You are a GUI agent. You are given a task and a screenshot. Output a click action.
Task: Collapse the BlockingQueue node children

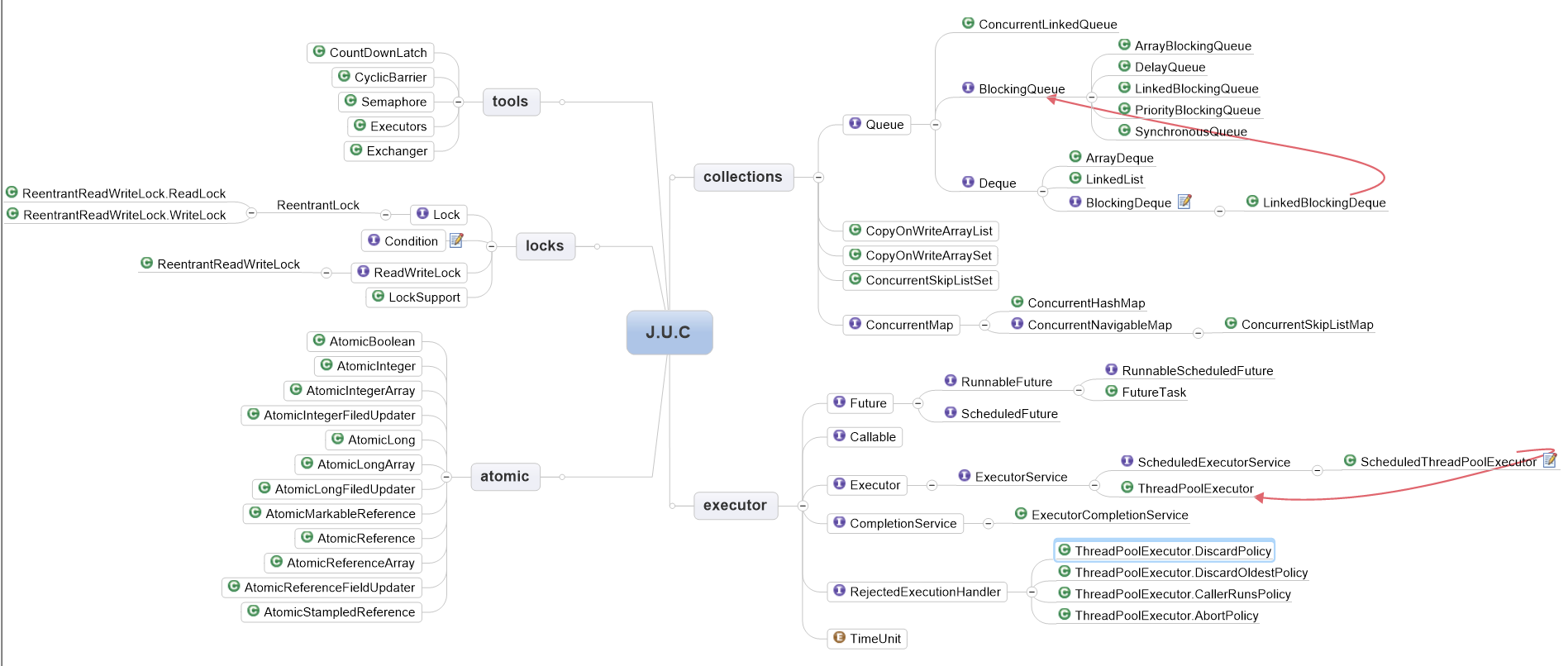coord(1092,98)
